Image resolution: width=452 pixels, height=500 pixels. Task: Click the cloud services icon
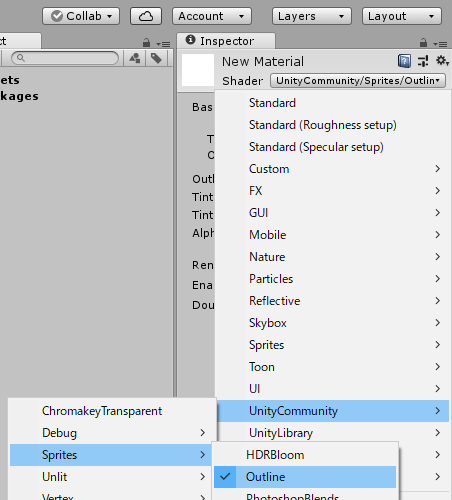(x=146, y=16)
